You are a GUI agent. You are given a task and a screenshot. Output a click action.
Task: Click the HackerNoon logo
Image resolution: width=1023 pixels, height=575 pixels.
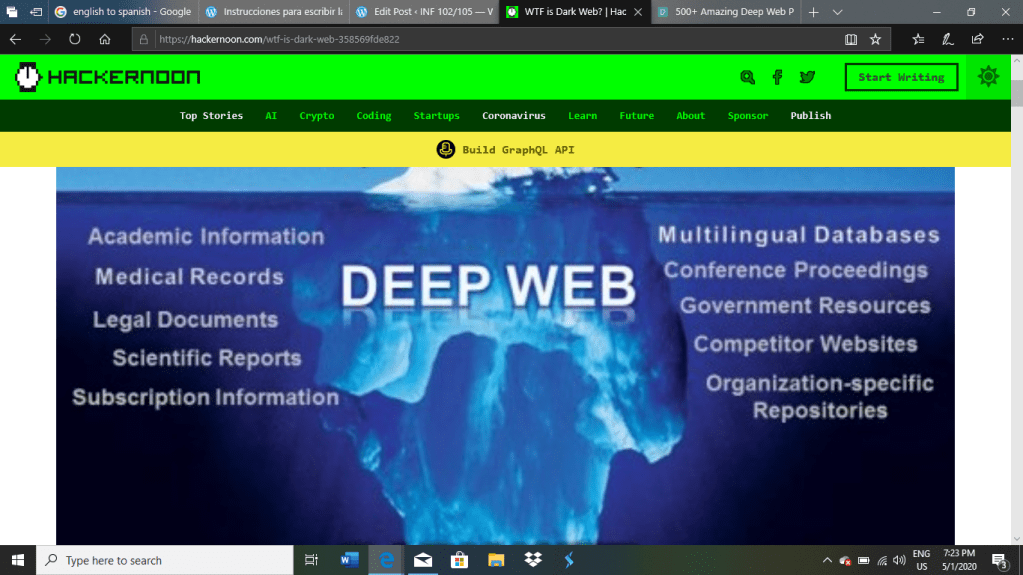(108, 77)
